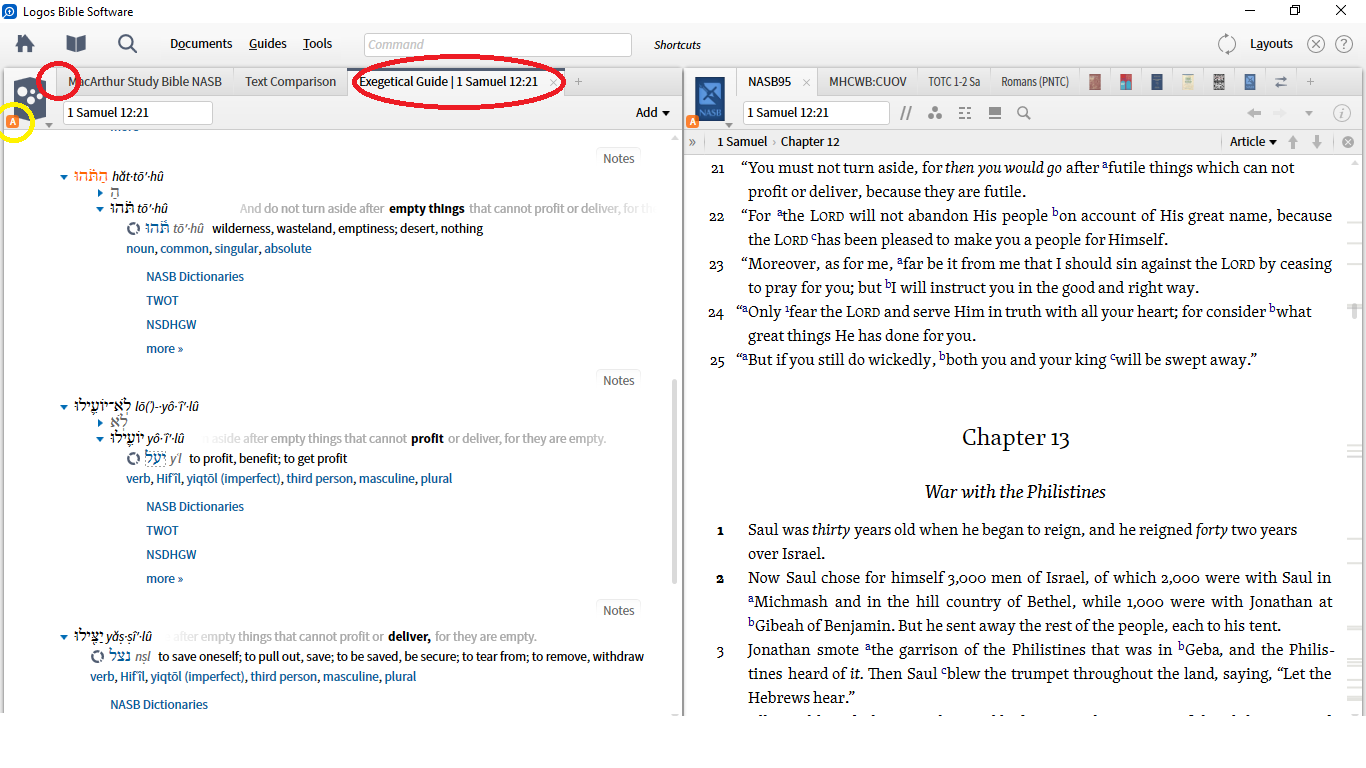The width and height of the screenshot is (1366, 768).
Task: Click the close-all circled X icon
Action: coord(1316,44)
